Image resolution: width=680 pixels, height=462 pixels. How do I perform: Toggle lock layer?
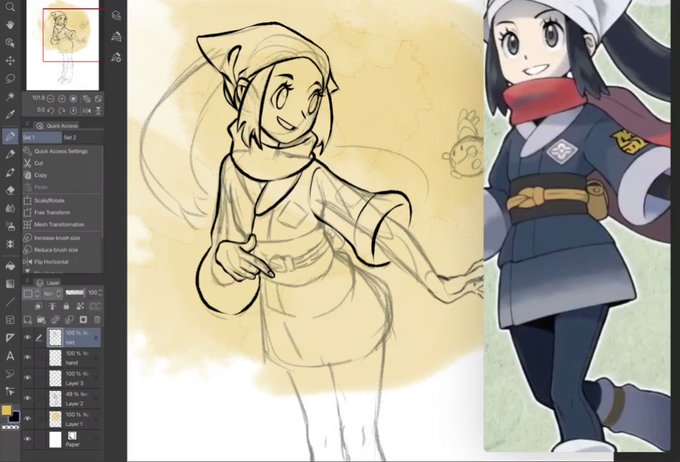pyautogui.click(x=66, y=306)
